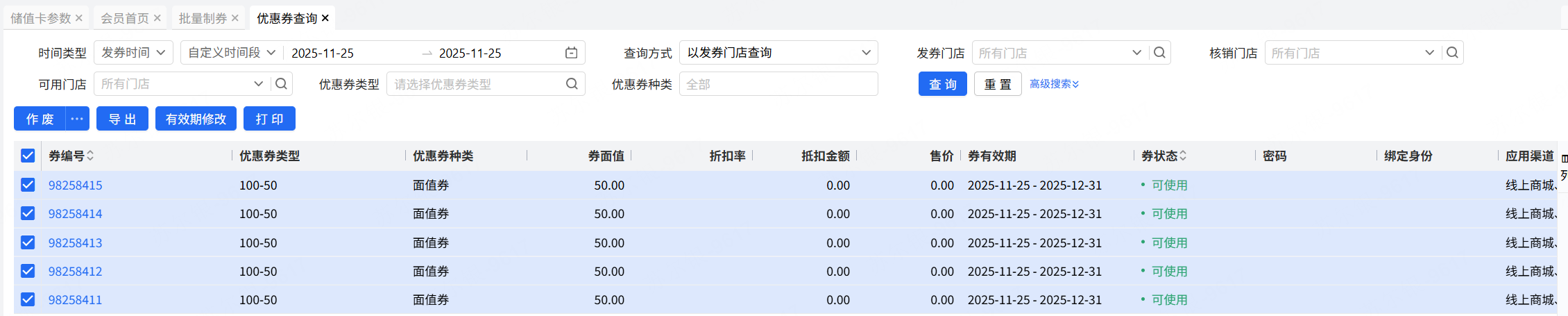The width and height of the screenshot is (1568, 316).
Task: Switch to the 储值卡参数 tab
Action: [40, 18]
